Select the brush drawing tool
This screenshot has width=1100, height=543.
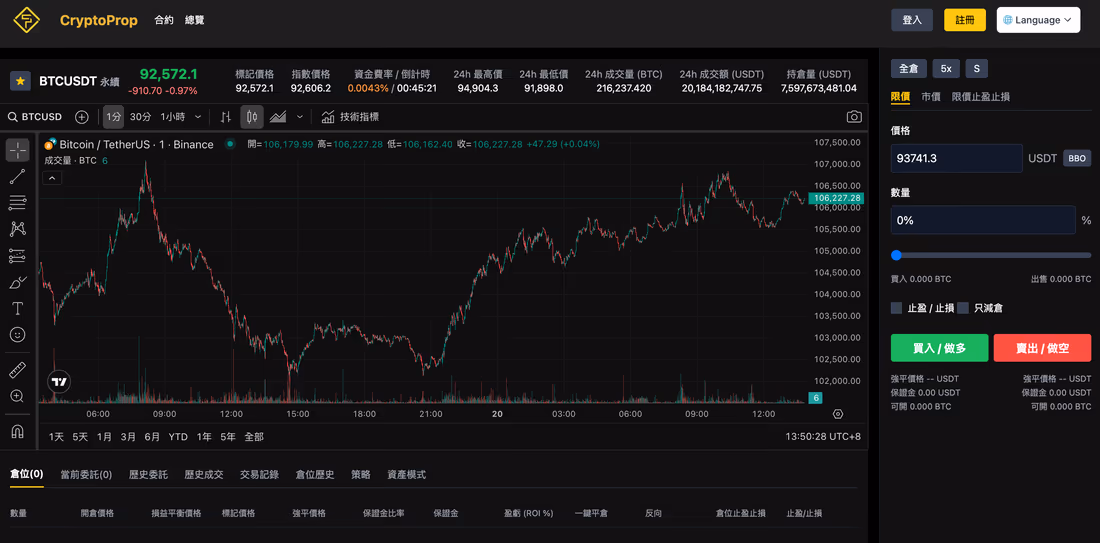[x=18, y=282]
